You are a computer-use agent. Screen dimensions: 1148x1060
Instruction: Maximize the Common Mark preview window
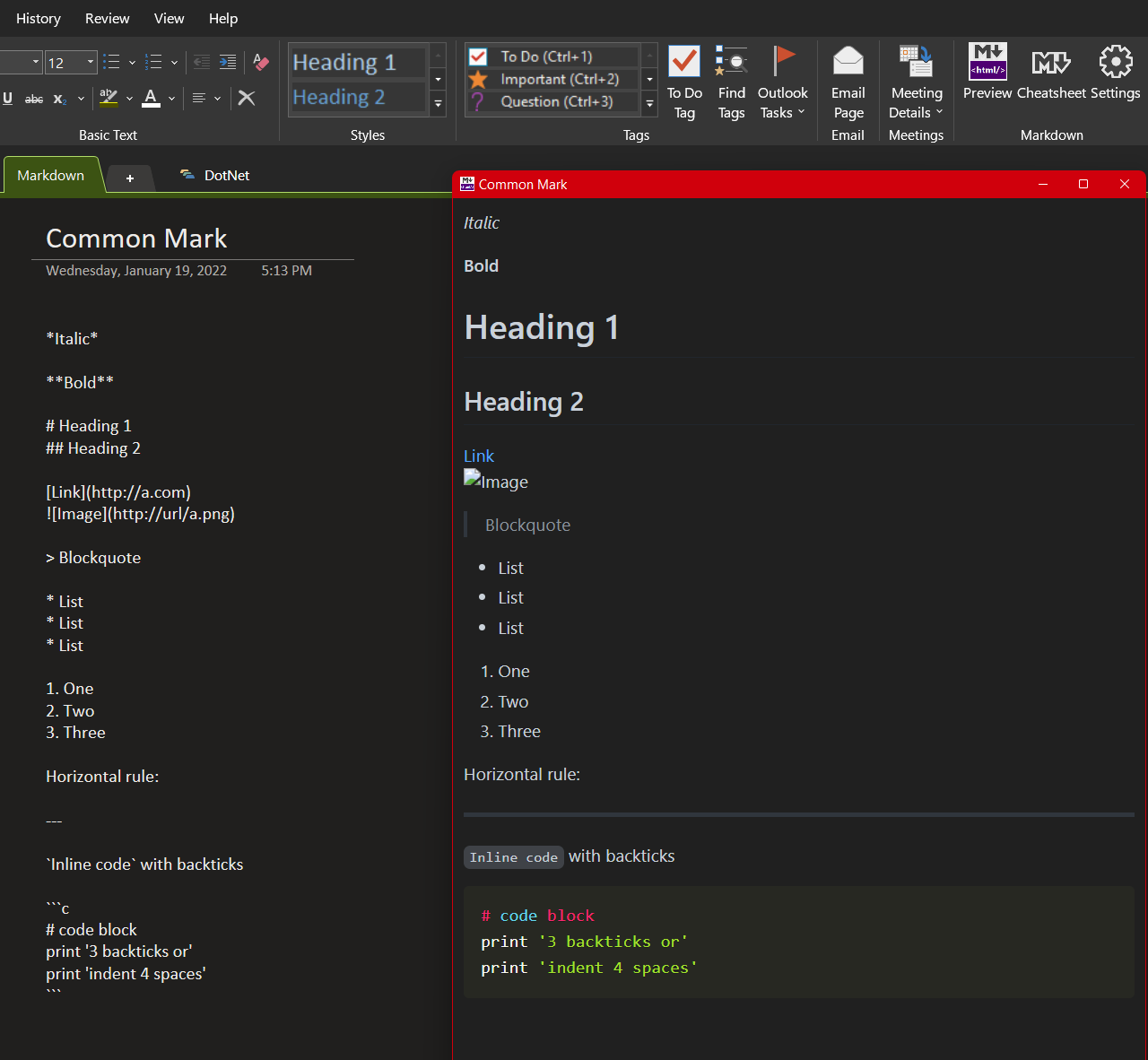(1083, 184)
